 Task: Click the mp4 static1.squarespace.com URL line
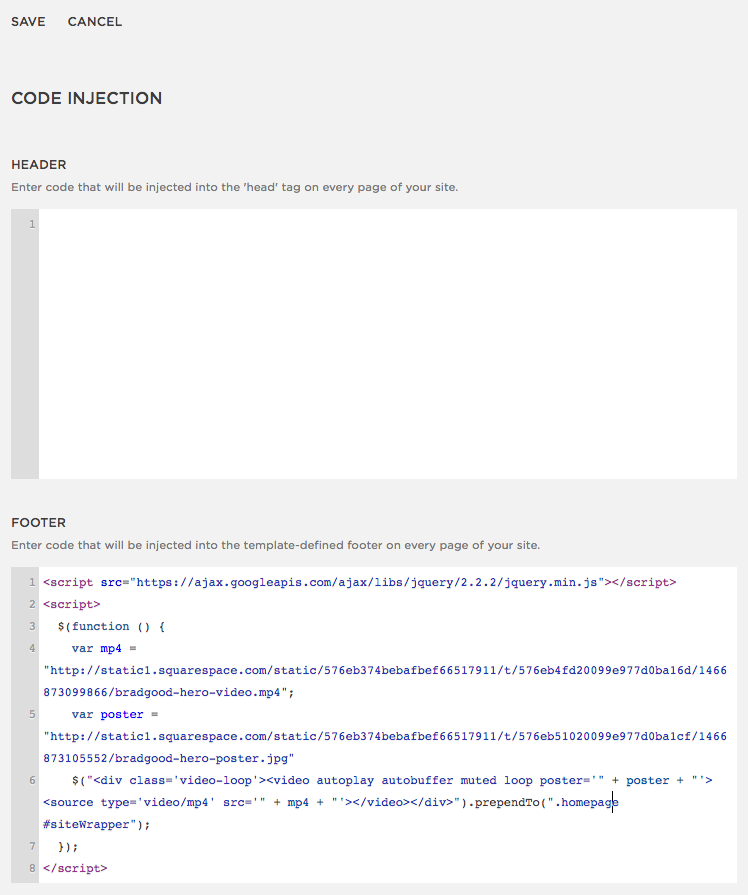tap(385, 671)
